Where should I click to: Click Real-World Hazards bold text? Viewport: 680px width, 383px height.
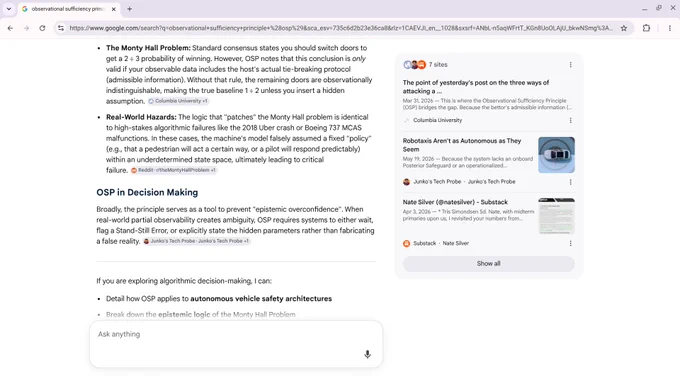[x=141, y=117]
